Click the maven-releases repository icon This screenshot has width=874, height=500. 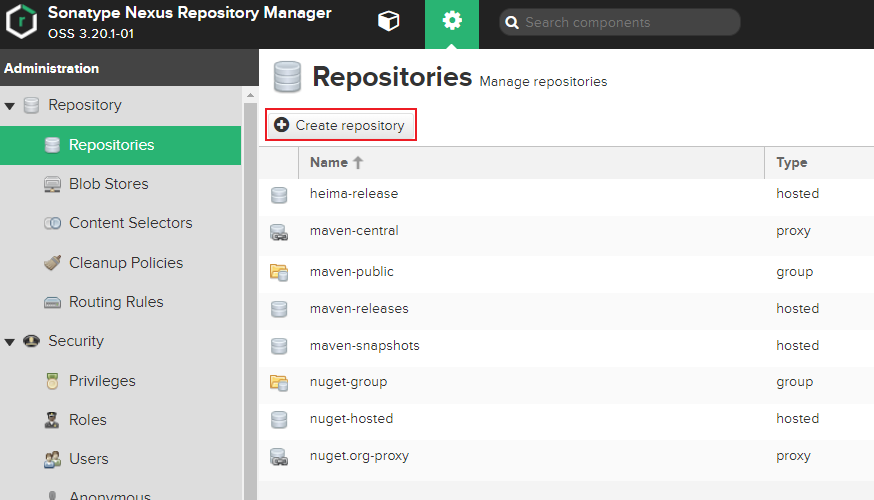tap(279, 309)
